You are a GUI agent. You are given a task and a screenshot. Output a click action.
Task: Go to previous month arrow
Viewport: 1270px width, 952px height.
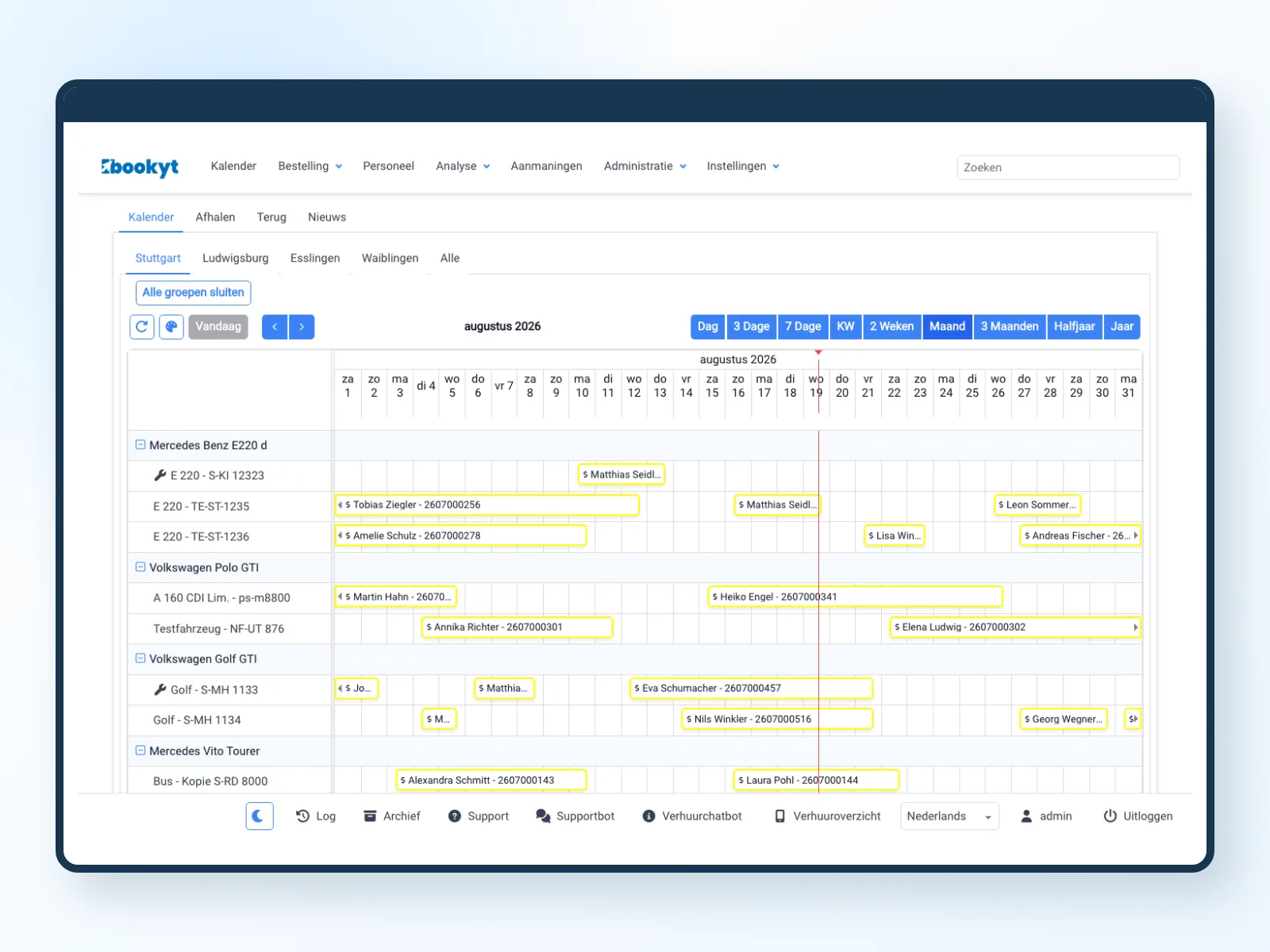click(x=275, y=327)
